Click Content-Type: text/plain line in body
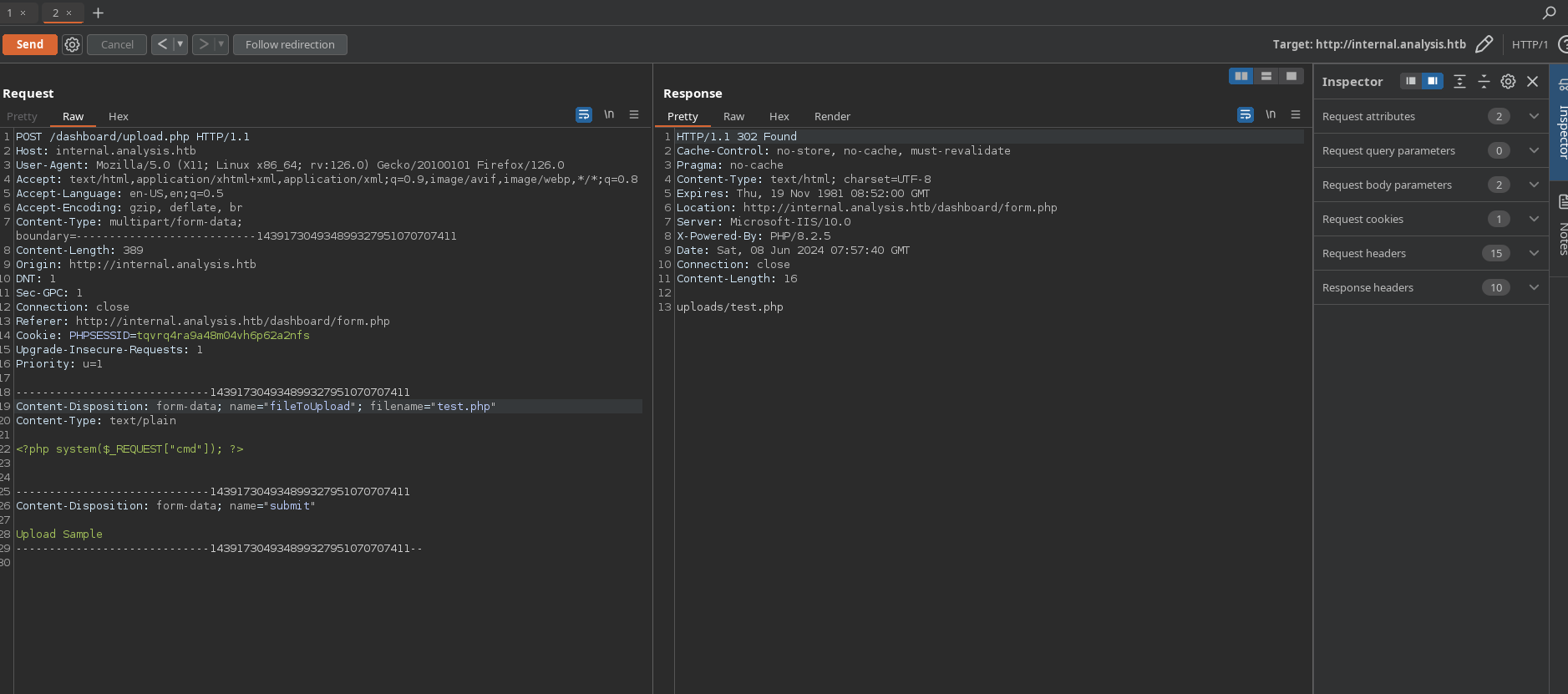 96,420
